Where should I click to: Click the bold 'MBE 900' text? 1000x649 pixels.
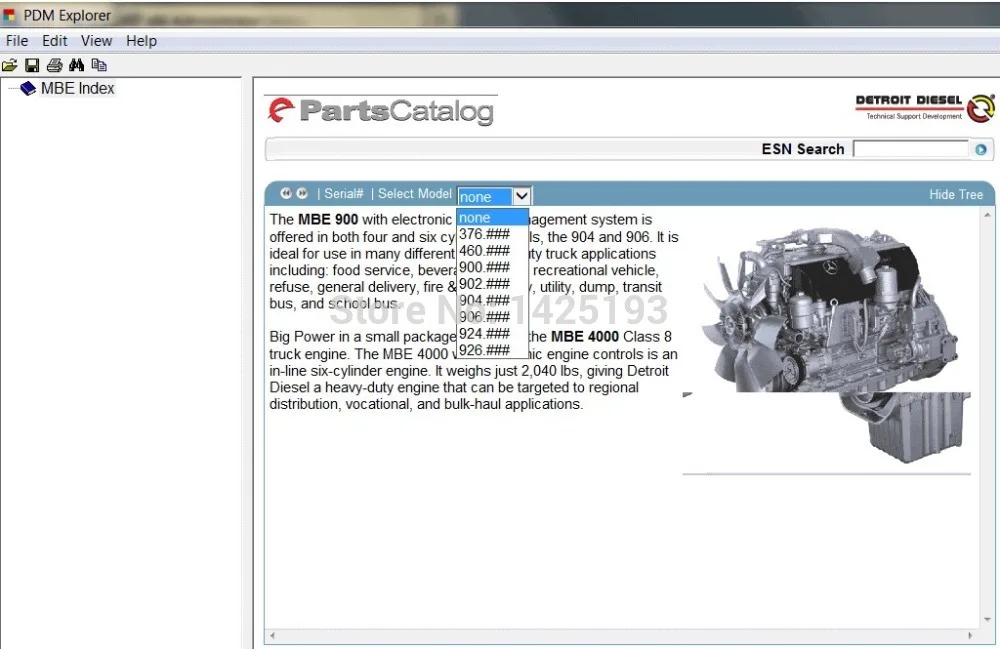point(328,219)
